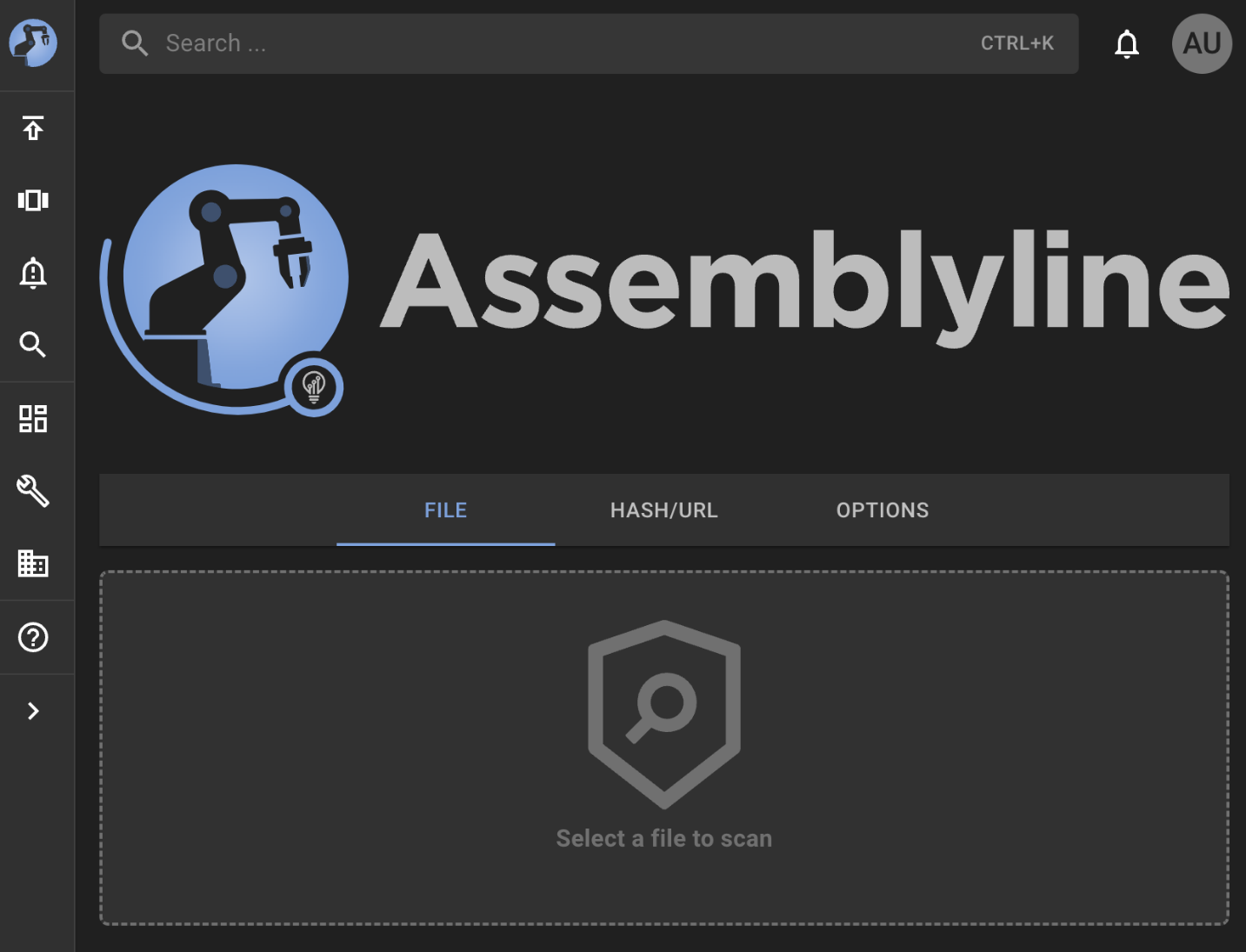The image size is (1246, 952).
Task: Open the Dashboard grid icon
Action: 33,418
